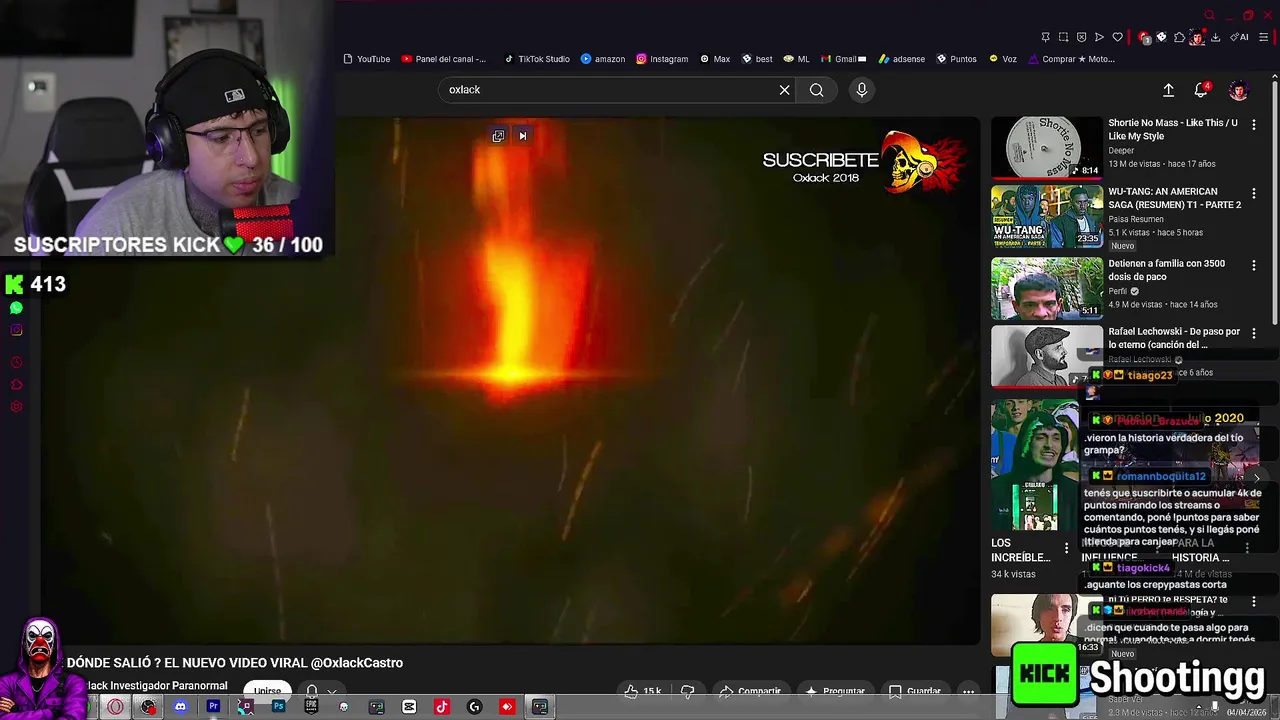Open the ad blocker shield icon
This screenshot has width=1280, height=720.
tap(1081, 37)
